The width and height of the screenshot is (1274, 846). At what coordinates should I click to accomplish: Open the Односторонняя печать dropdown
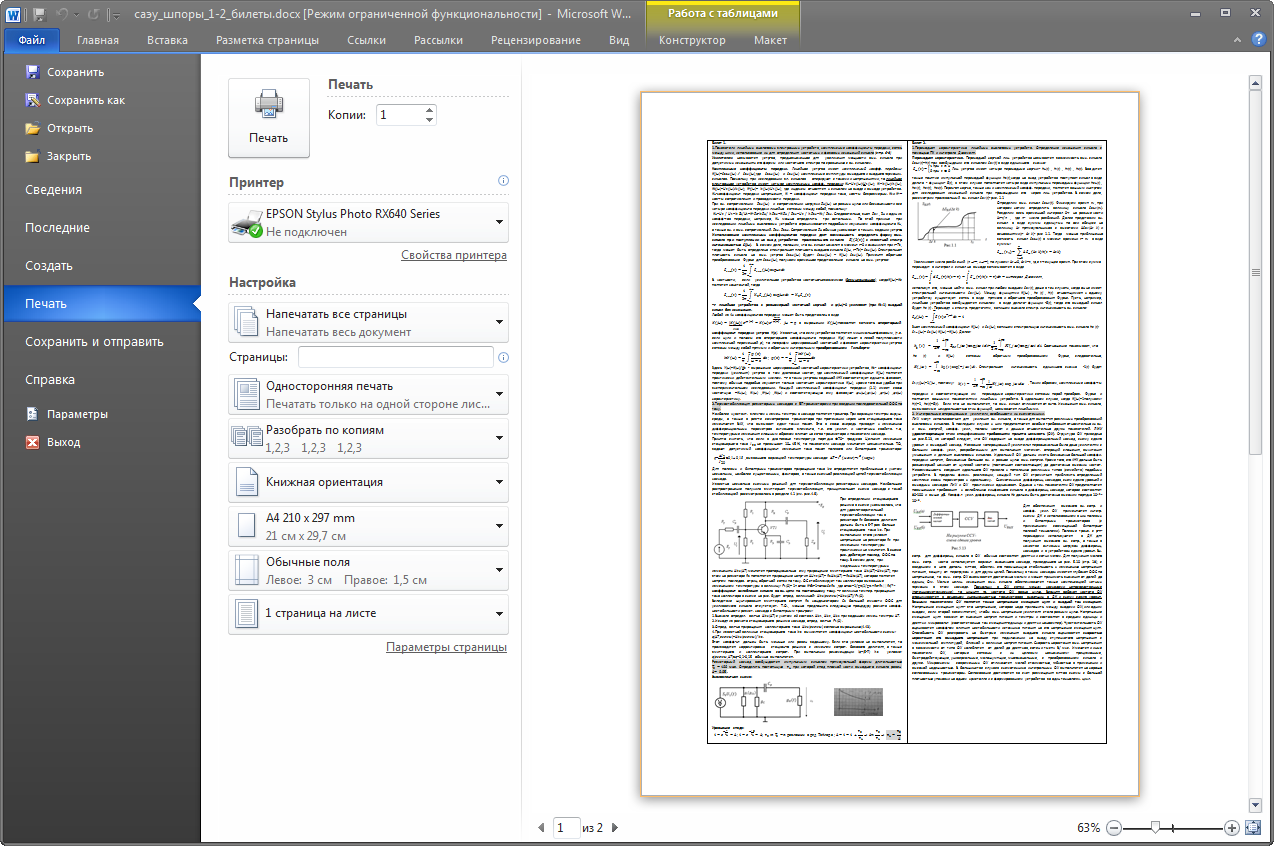(368, 394)
